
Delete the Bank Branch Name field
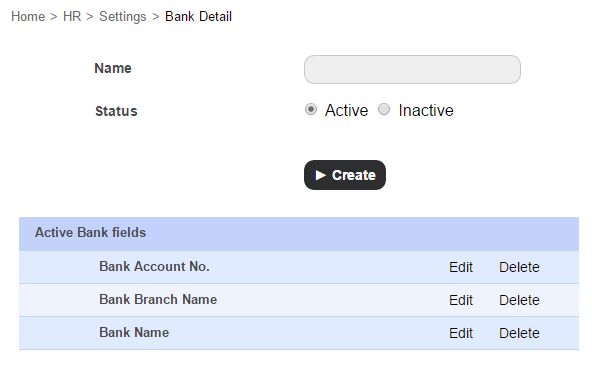tap(519, 300)
